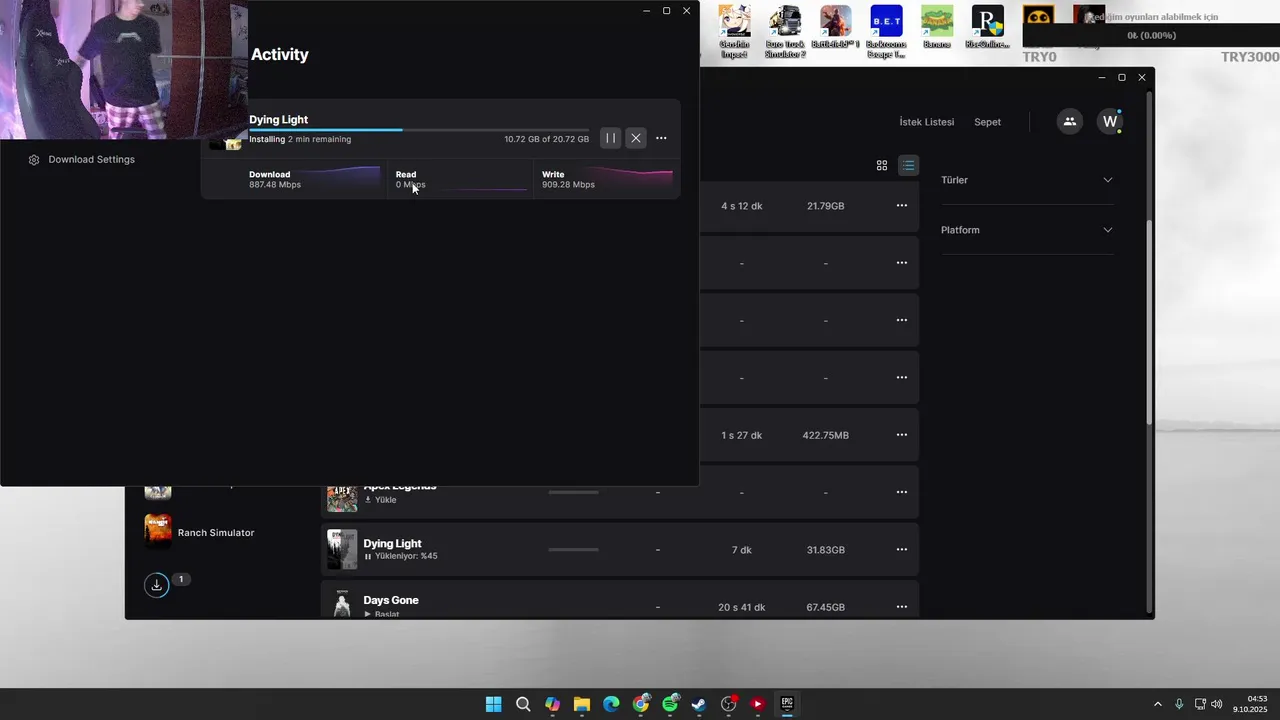Open Google Chrome from taskbar
This screenshot has height=720, width=1280.
[641, 704]
